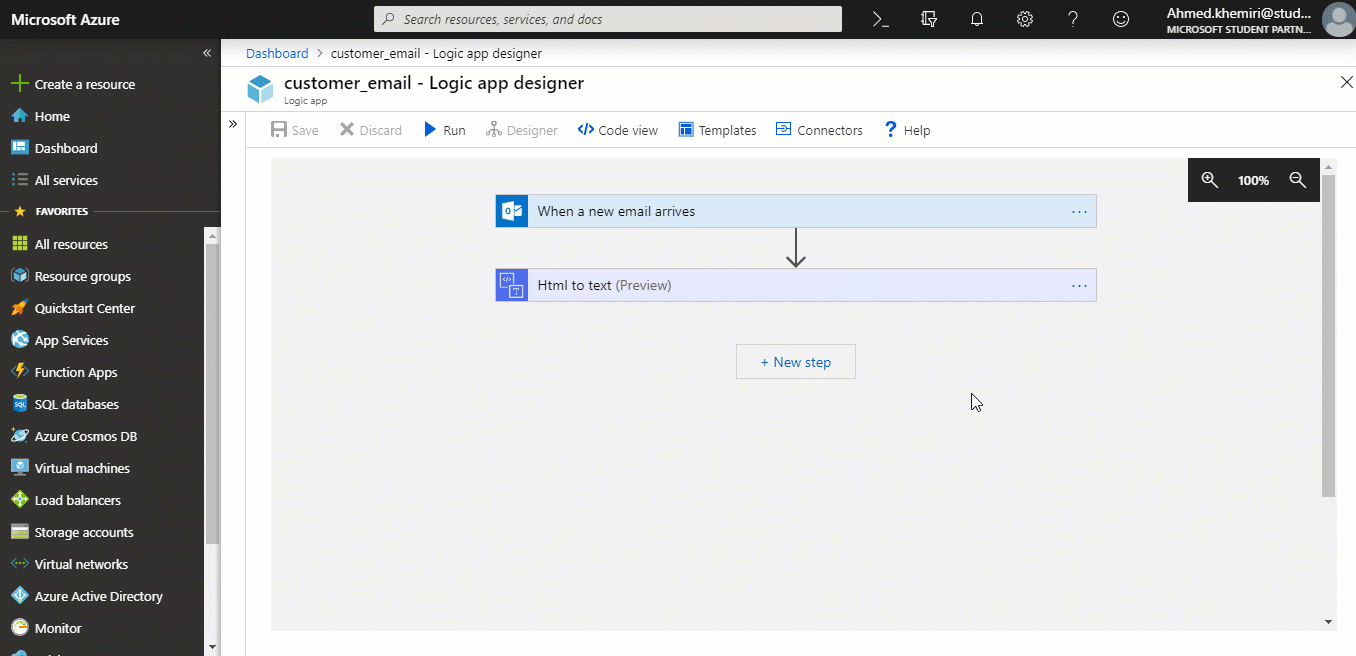Open ellipsis menu on Html to text
The height and width of the screenshot is (656, 1356).
click(1079, 285)
